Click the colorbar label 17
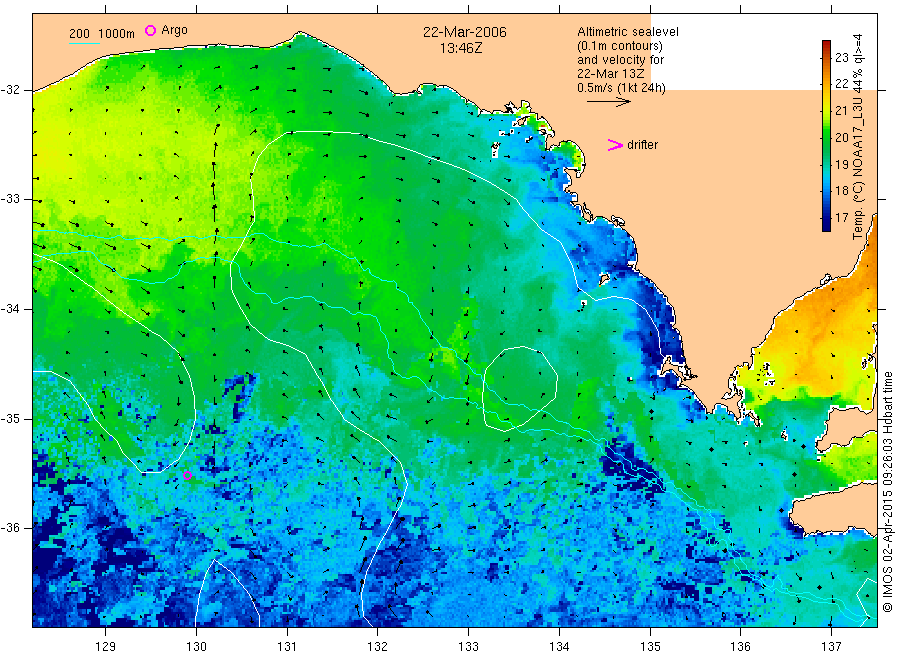The image size is (900, 660). click(841, 218)
